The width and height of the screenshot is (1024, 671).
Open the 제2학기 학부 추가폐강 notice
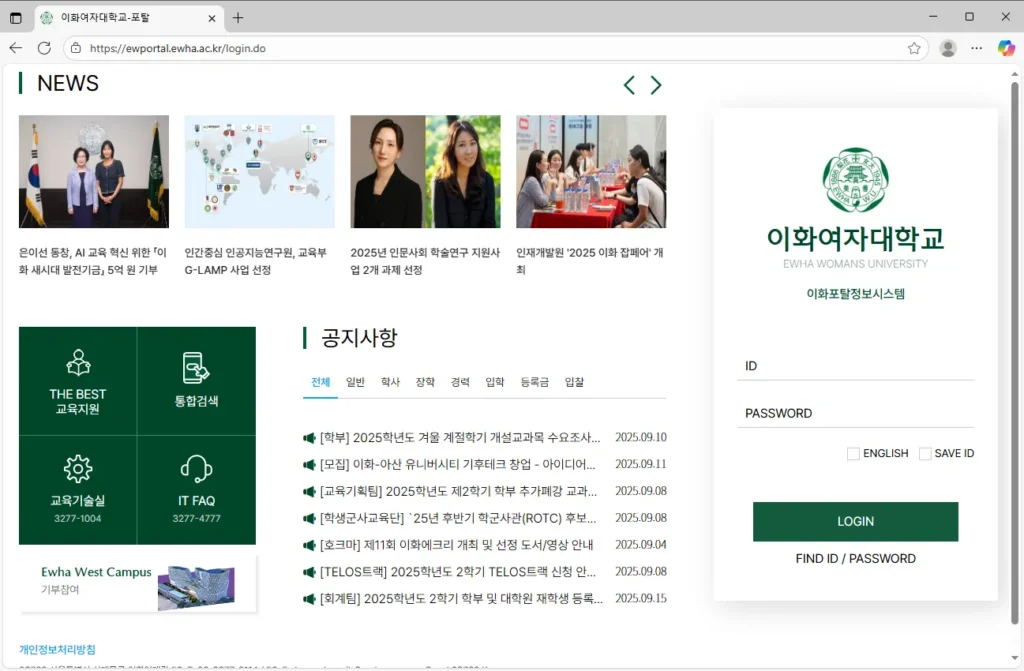458,491
